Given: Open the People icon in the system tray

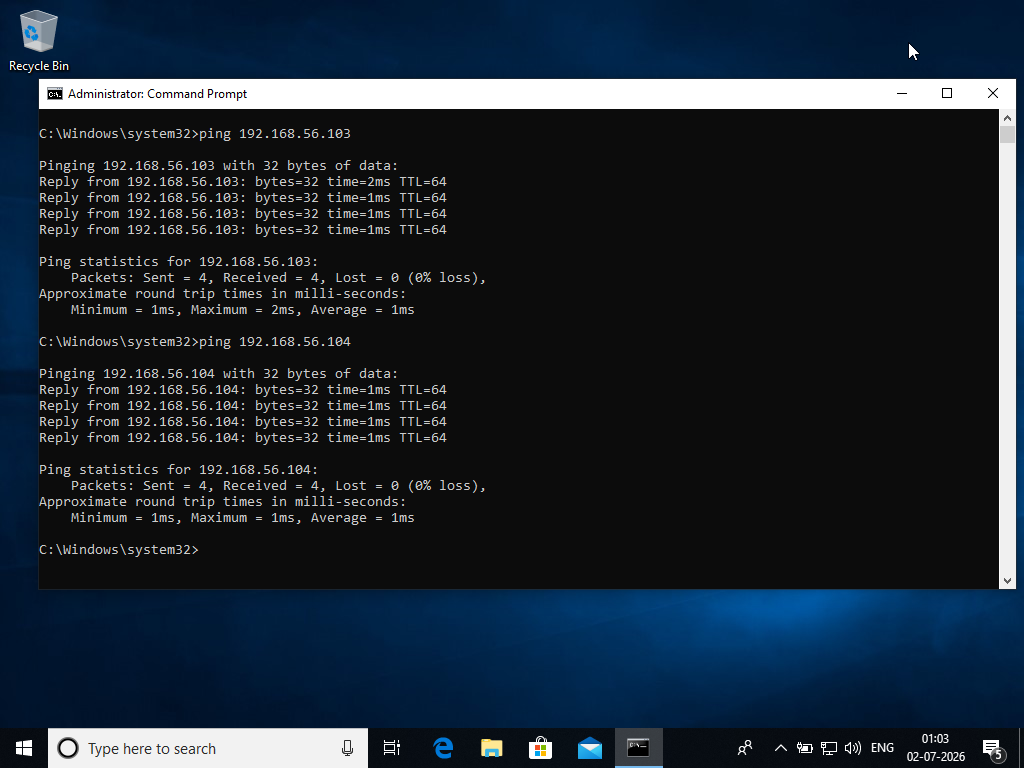Looking at the screenshot, I should pos(744,748).
